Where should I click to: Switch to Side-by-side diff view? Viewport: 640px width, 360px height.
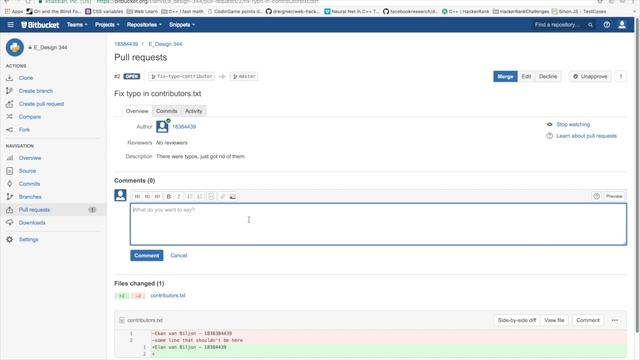coord(517,320)
